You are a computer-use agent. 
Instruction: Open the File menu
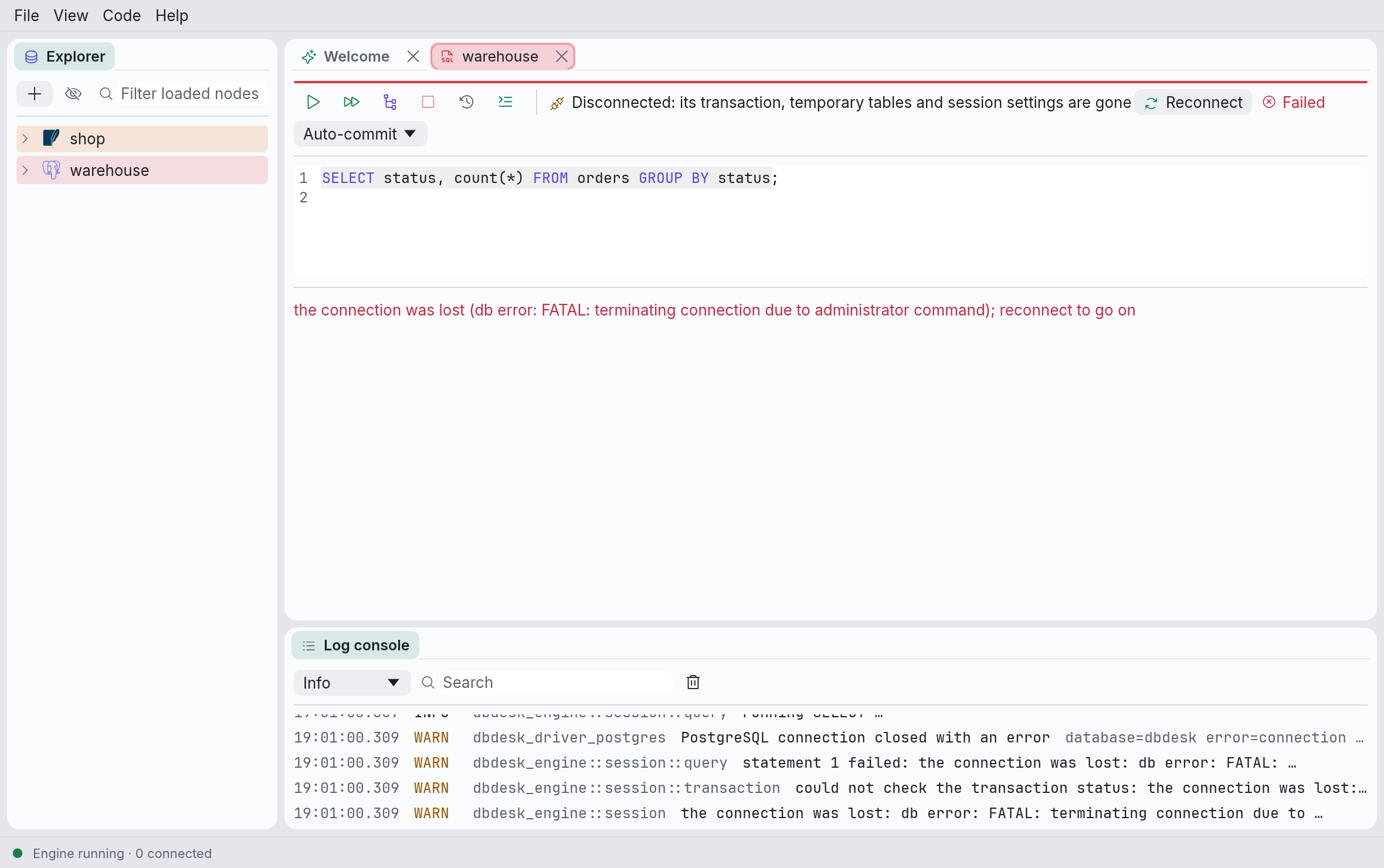tap(26, 15)
